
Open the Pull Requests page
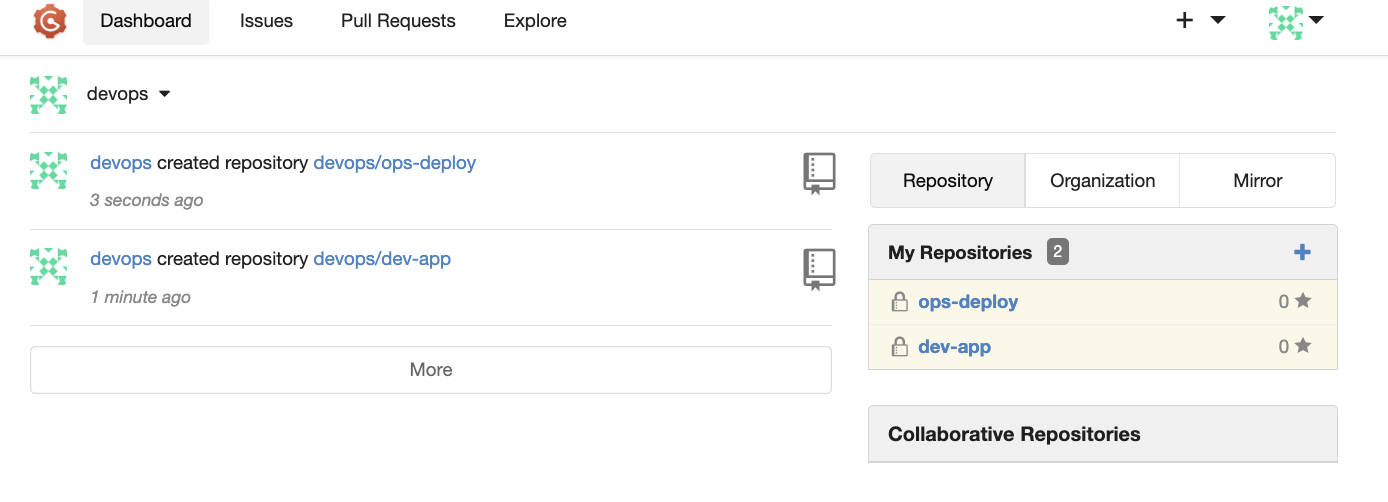[398, 21]
